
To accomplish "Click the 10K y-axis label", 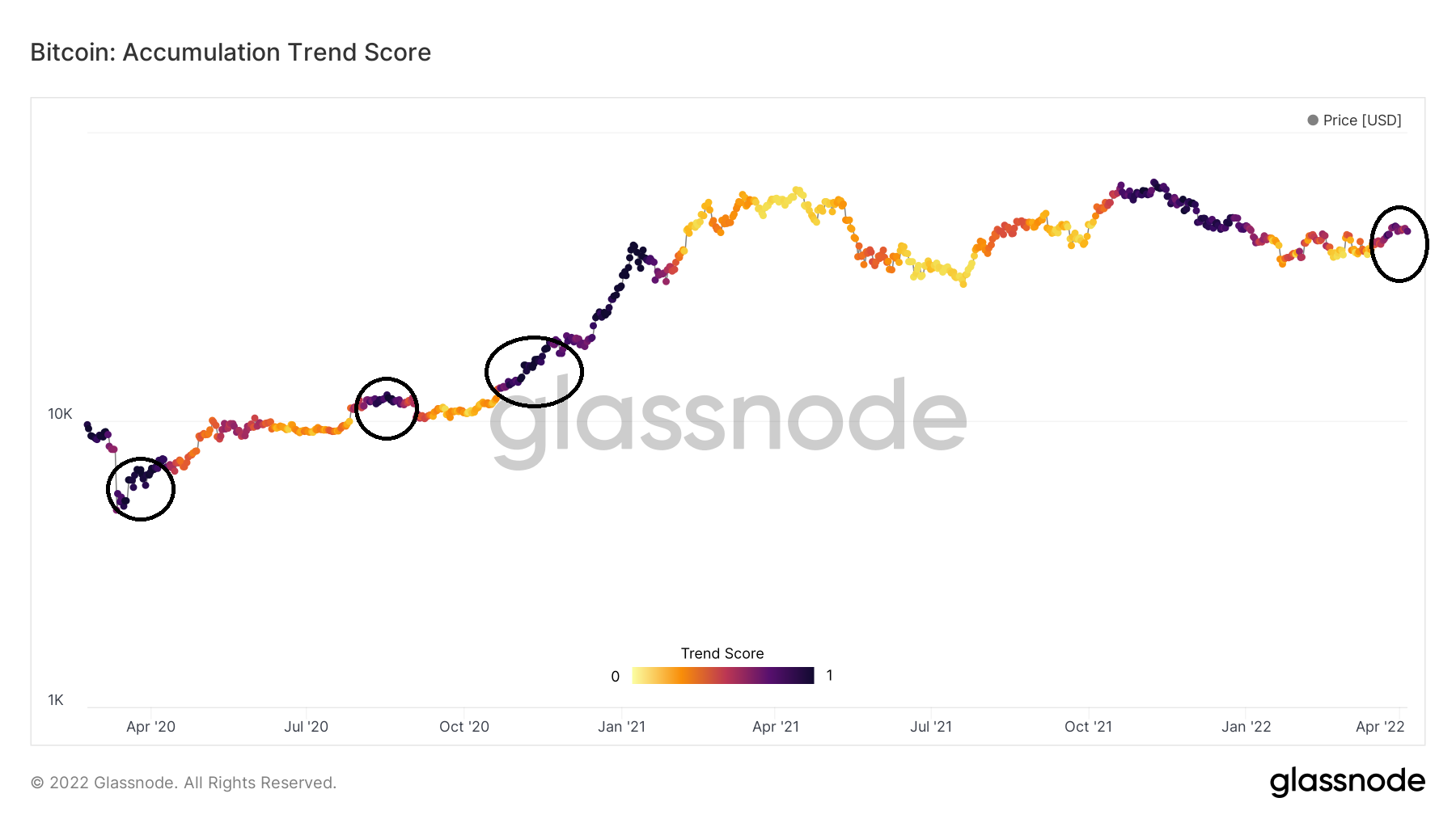I will 60,414.
